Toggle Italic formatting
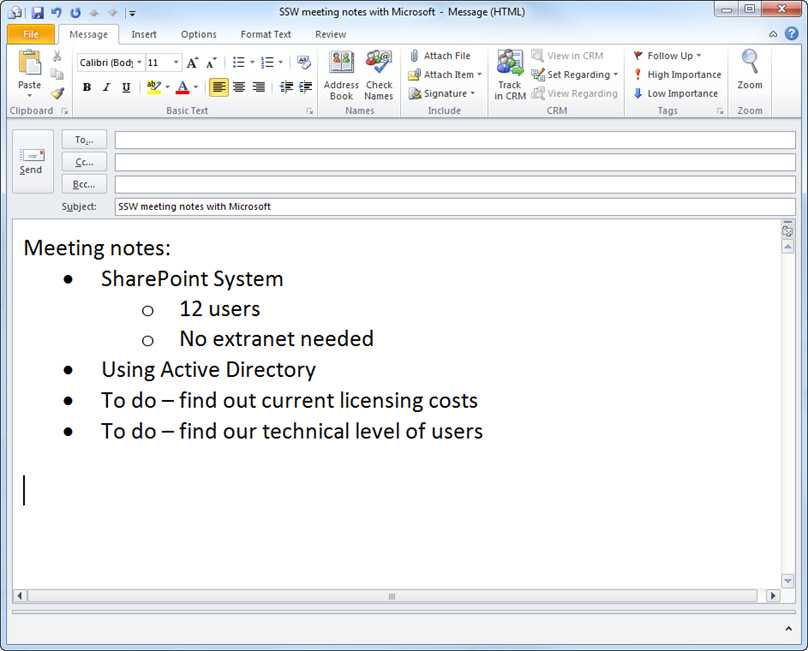This screenshot has width=808, height=651. (x=106, y=88)
